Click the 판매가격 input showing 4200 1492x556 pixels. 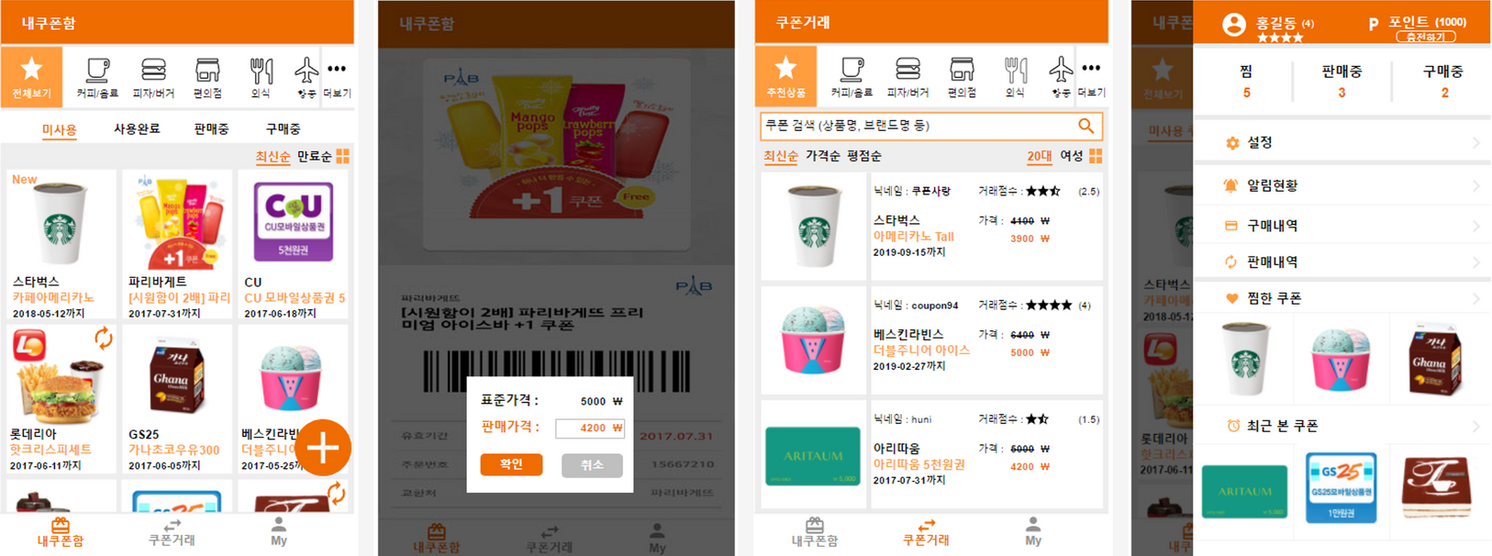(590, 428)
